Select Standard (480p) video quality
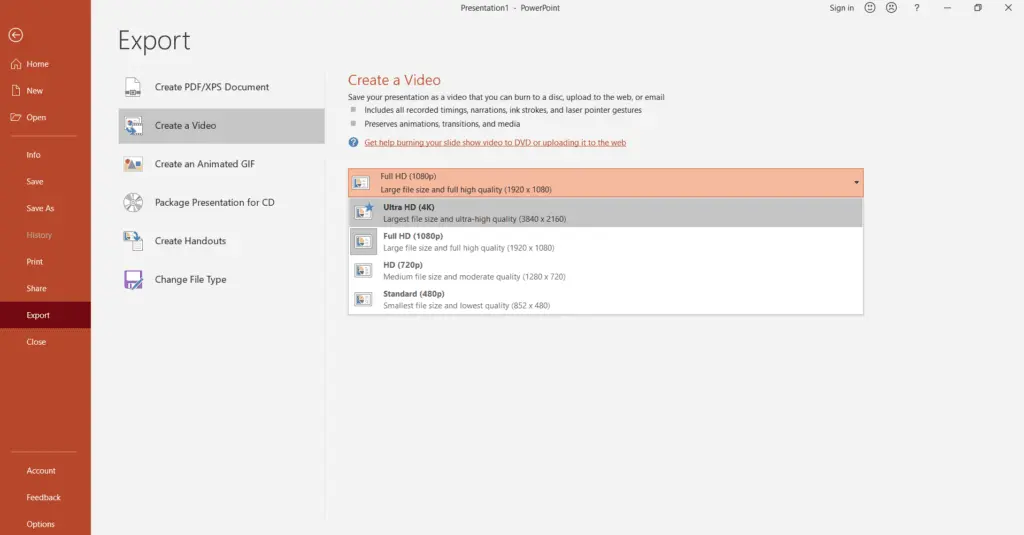The image size is (1024, 535). pos(605,299)
